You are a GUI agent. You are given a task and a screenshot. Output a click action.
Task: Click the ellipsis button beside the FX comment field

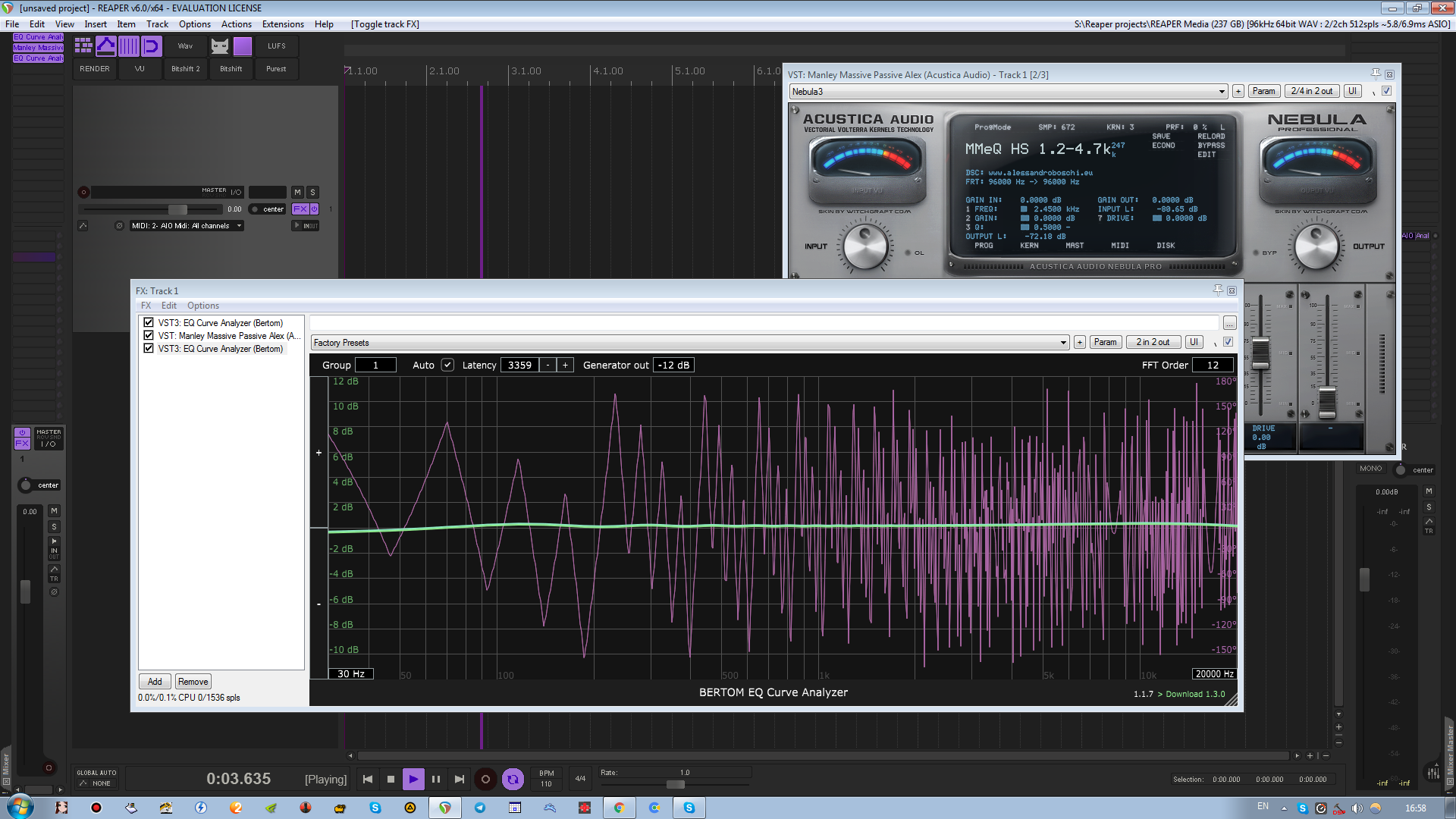1229,324
